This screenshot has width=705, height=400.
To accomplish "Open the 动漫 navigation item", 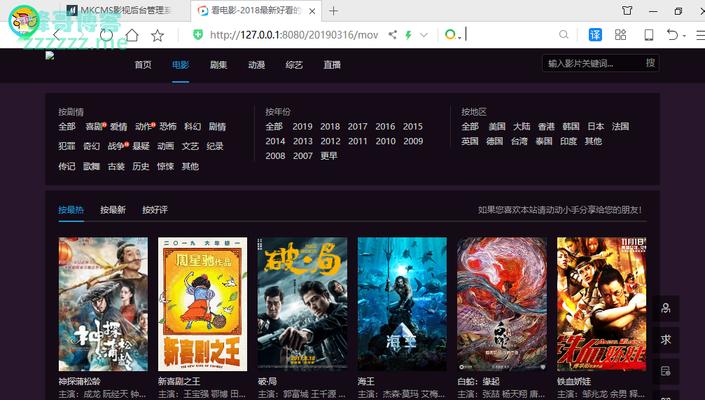I will click(x=256, y=65).
